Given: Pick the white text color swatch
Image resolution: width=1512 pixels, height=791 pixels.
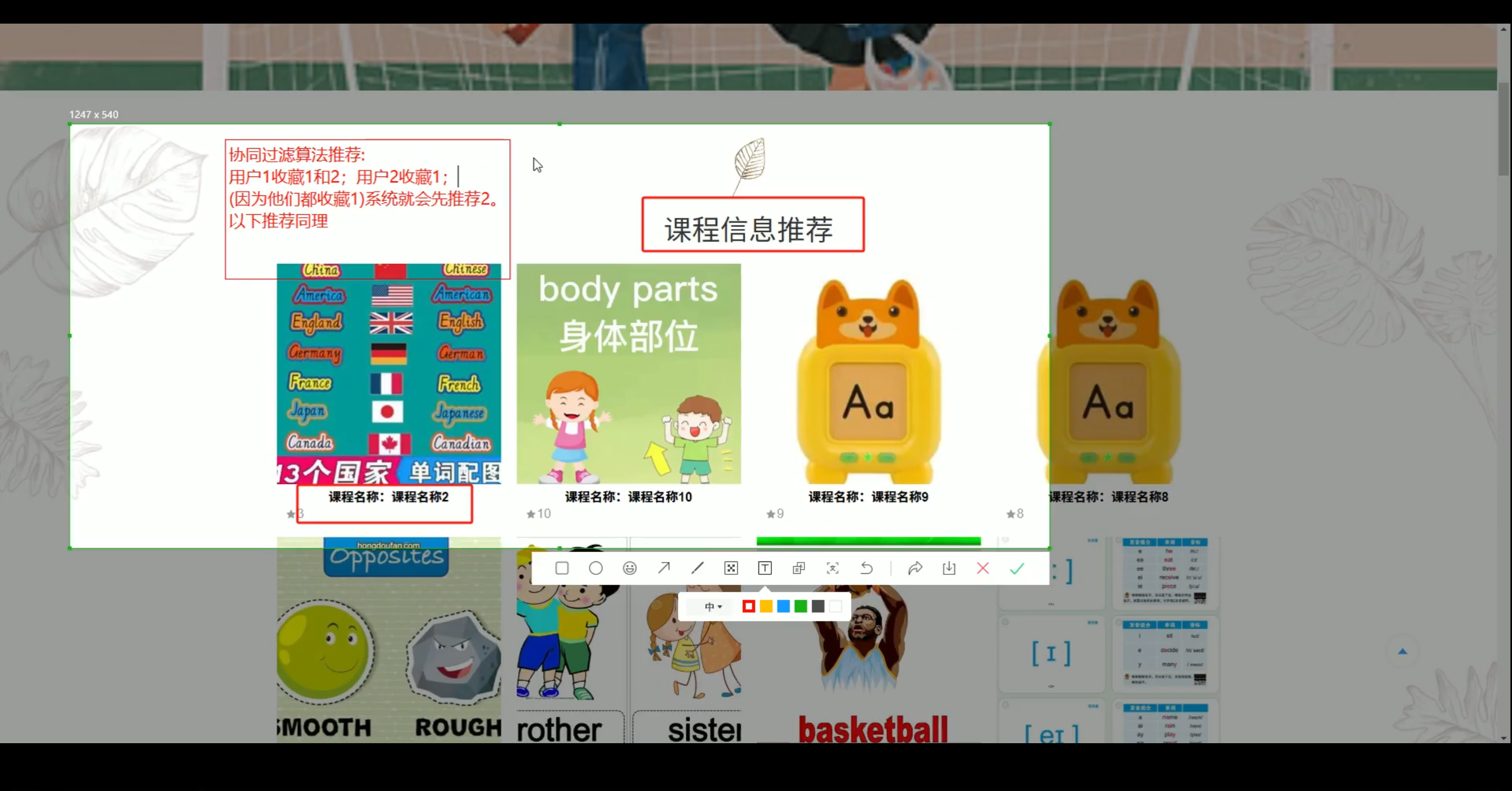Looking at the screenshot, I should [836, 606].
